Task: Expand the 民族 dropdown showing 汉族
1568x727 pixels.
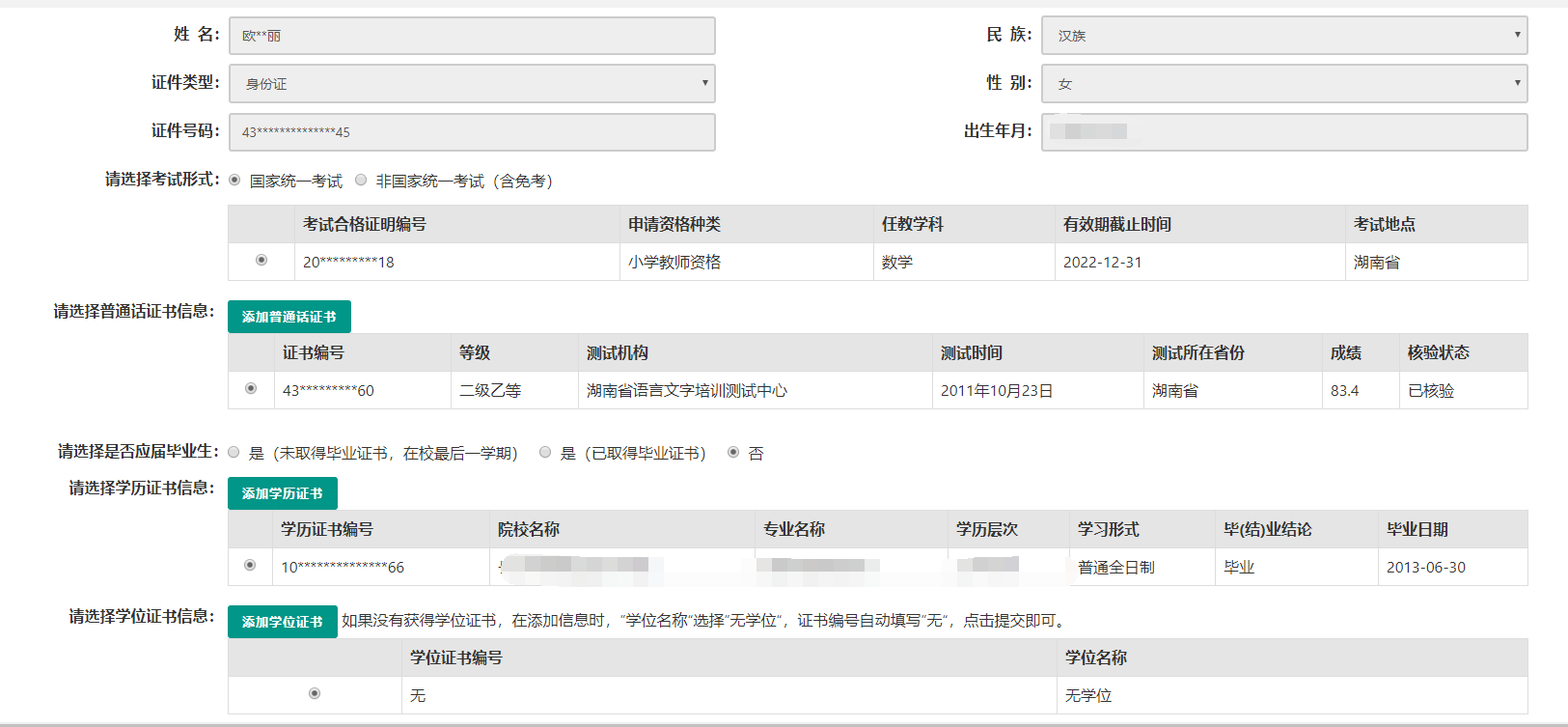Action: [x=1284, y=36]
